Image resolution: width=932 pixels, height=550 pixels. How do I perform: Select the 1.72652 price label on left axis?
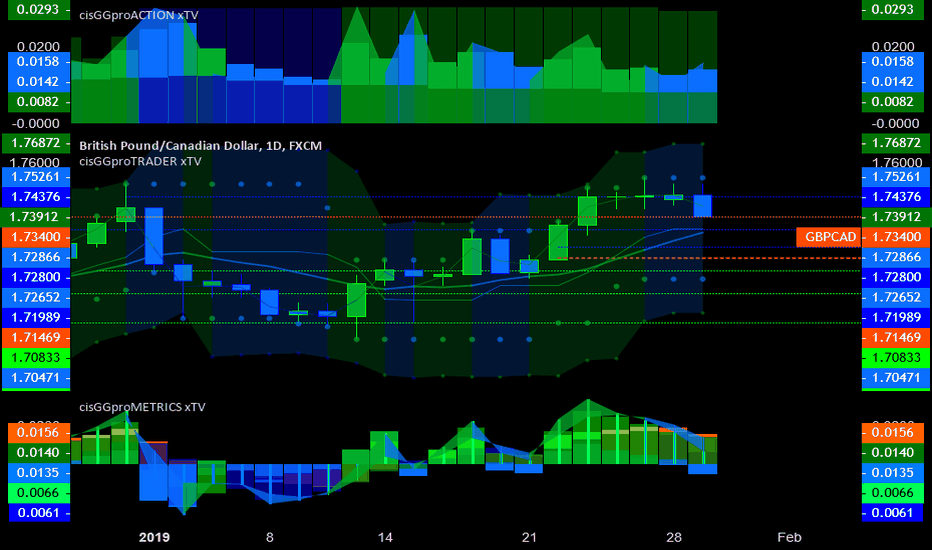pyautogui.click(x=36, y=297)
